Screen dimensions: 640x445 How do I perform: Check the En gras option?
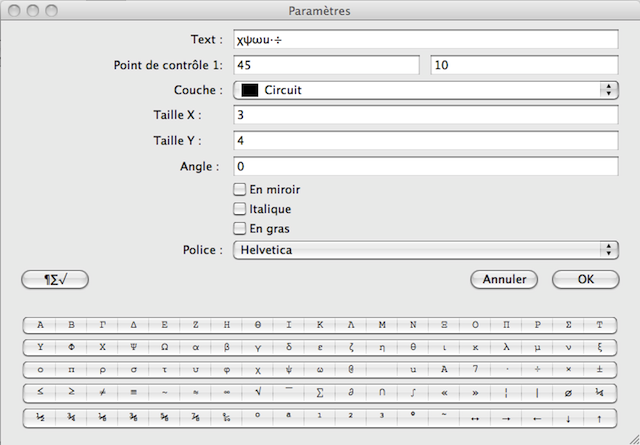coord(240,229)
